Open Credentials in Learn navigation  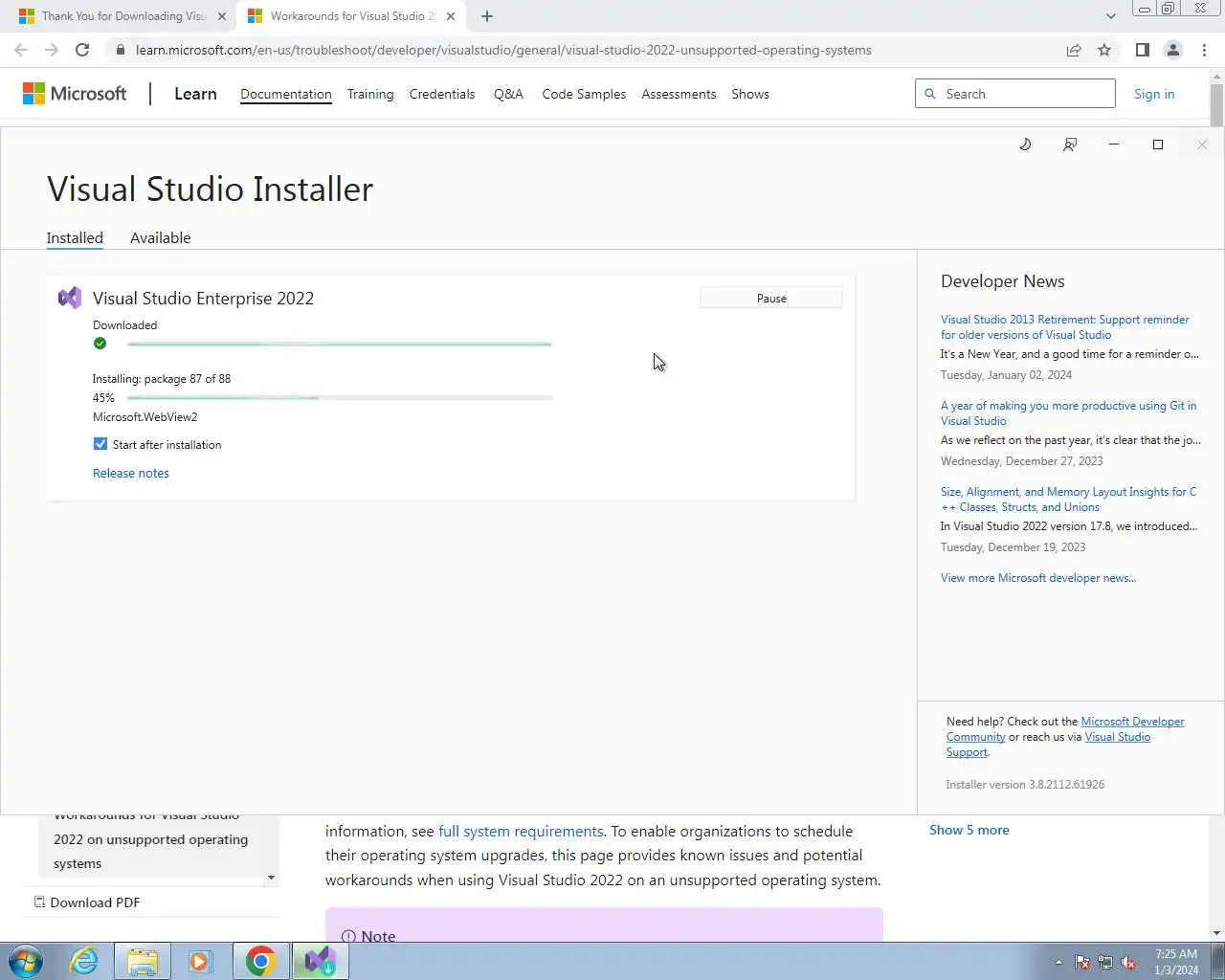click(x=442, y=94)
